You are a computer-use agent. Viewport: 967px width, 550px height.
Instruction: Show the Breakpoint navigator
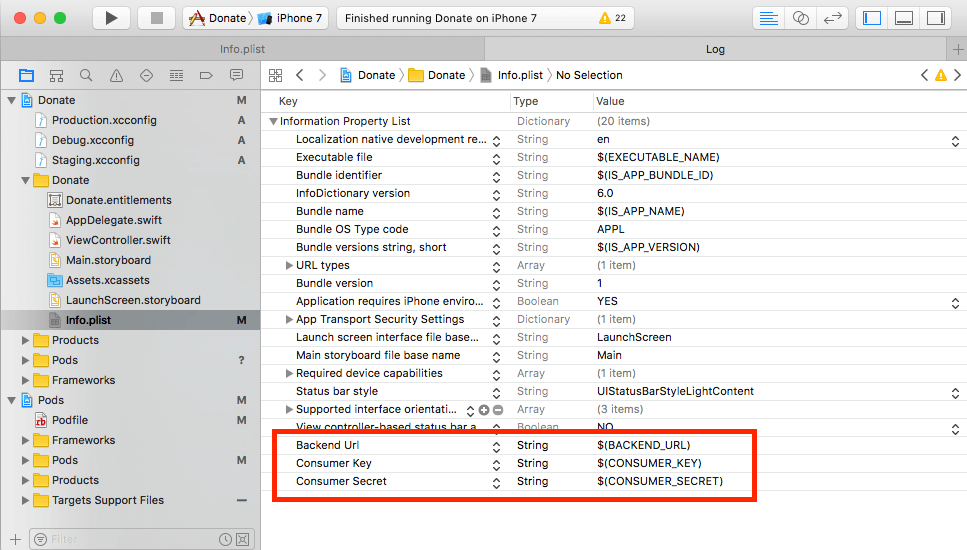pos(206,75)
